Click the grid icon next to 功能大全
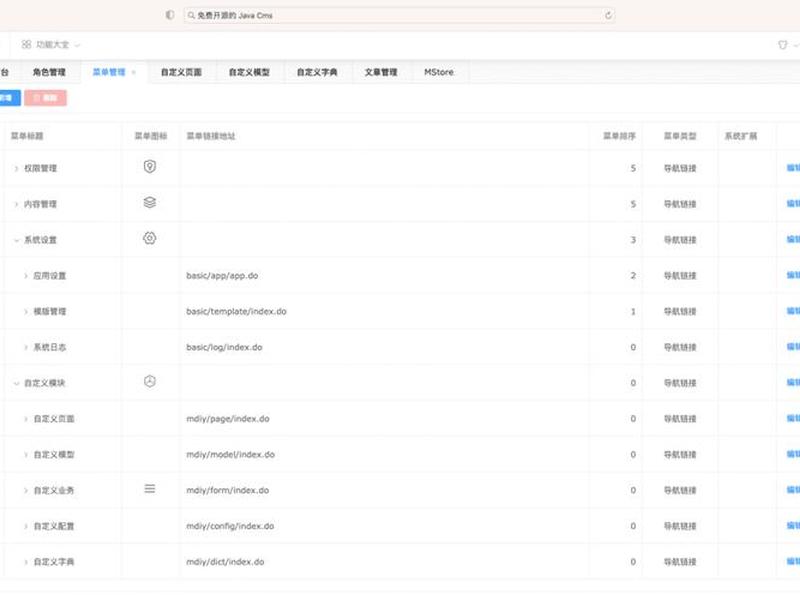 (27, 44)
